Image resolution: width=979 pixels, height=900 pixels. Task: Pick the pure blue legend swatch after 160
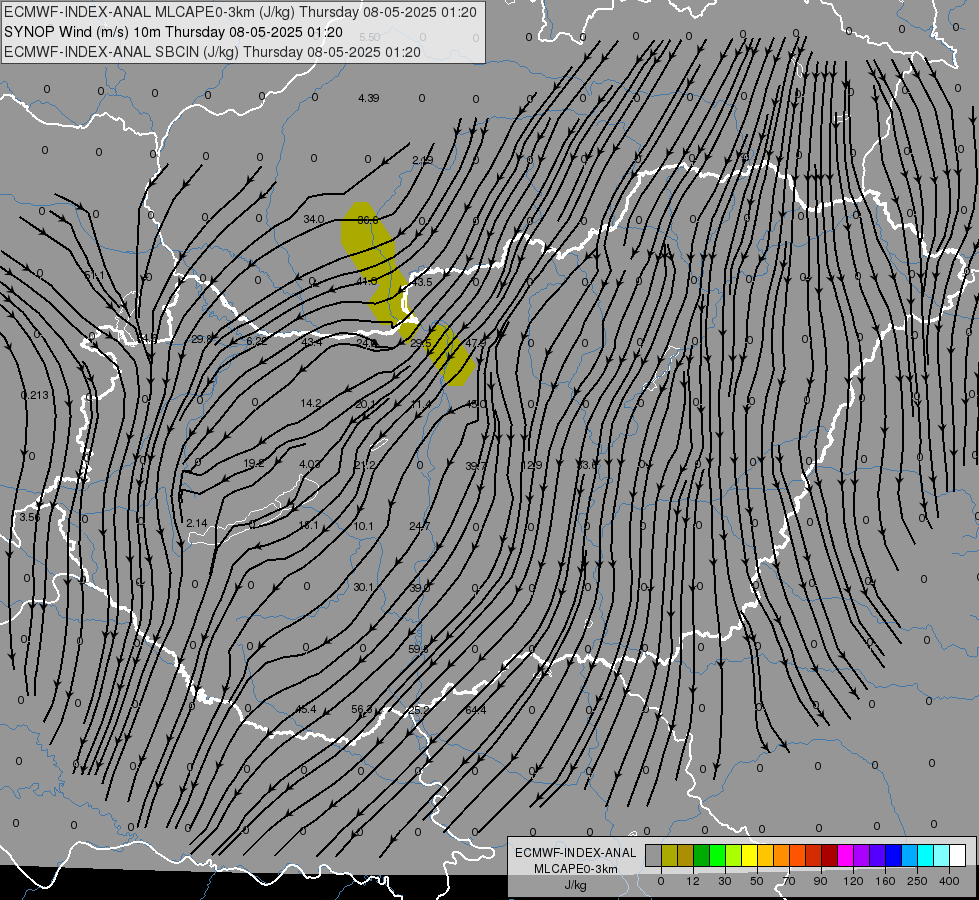coord(894,855)
